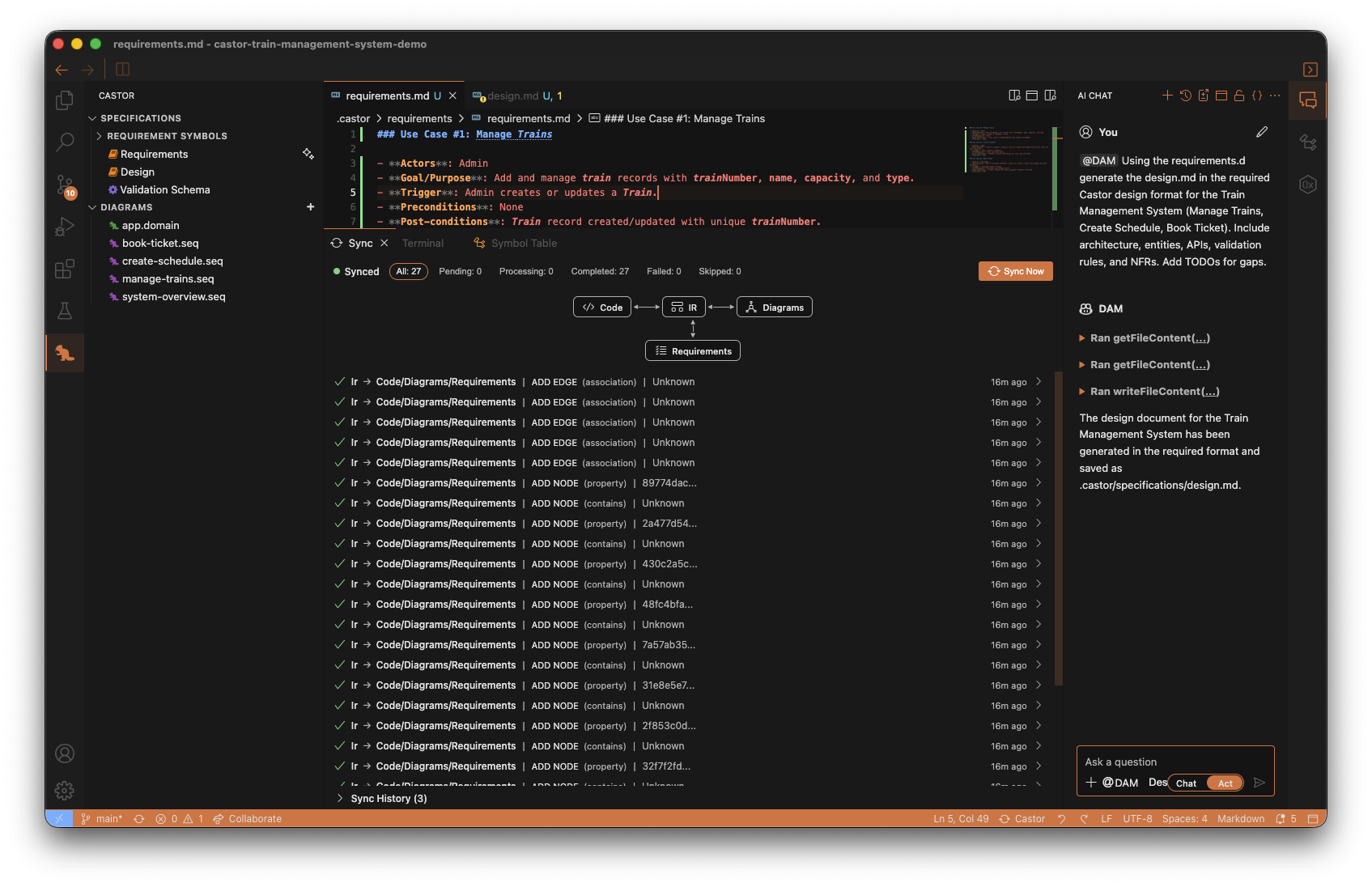The width and height of the screenshot is (1372, 887).
Task: Switch to the design.md tab
Action: pos(512,95)
